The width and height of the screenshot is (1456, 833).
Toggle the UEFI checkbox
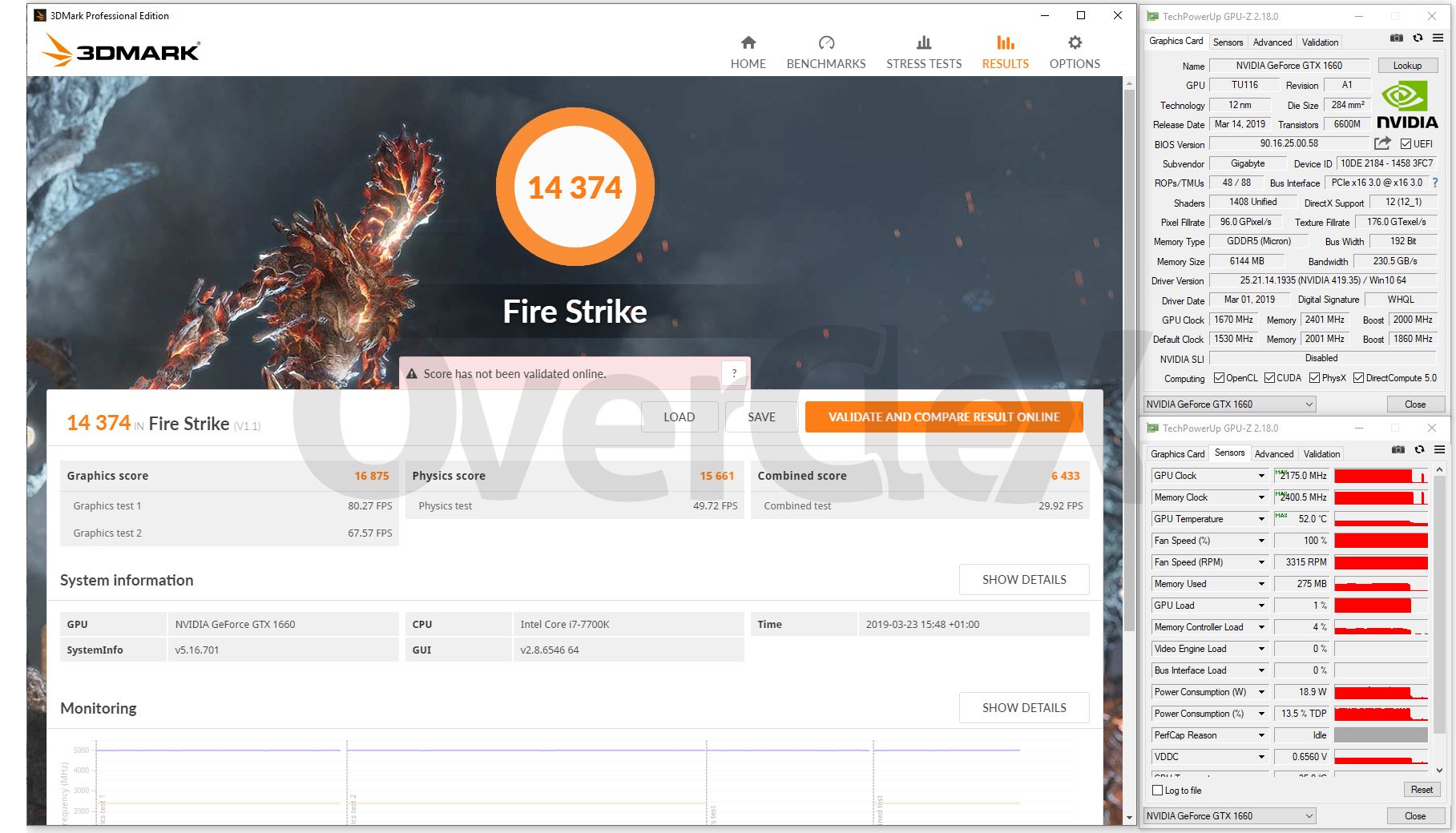1406,144
